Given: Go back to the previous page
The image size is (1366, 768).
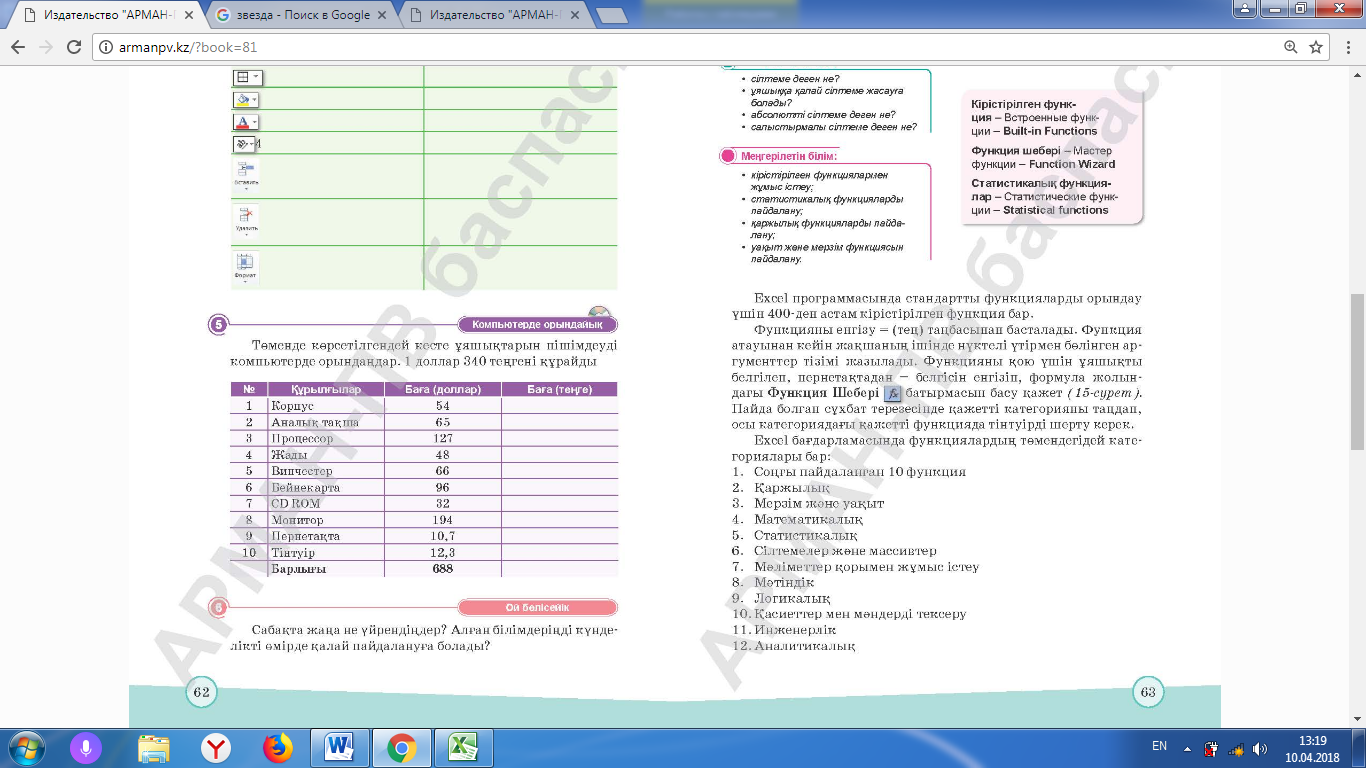Looking at the screenshot, I should pyautogui.click(x=18, y=47).
